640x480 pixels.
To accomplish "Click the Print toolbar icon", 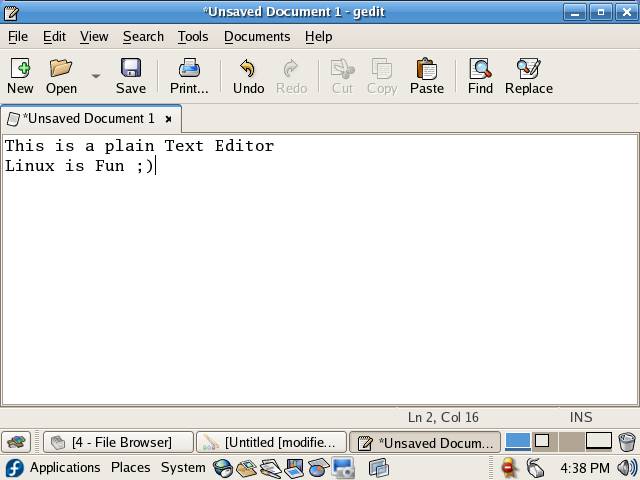I will click(189, 69).
